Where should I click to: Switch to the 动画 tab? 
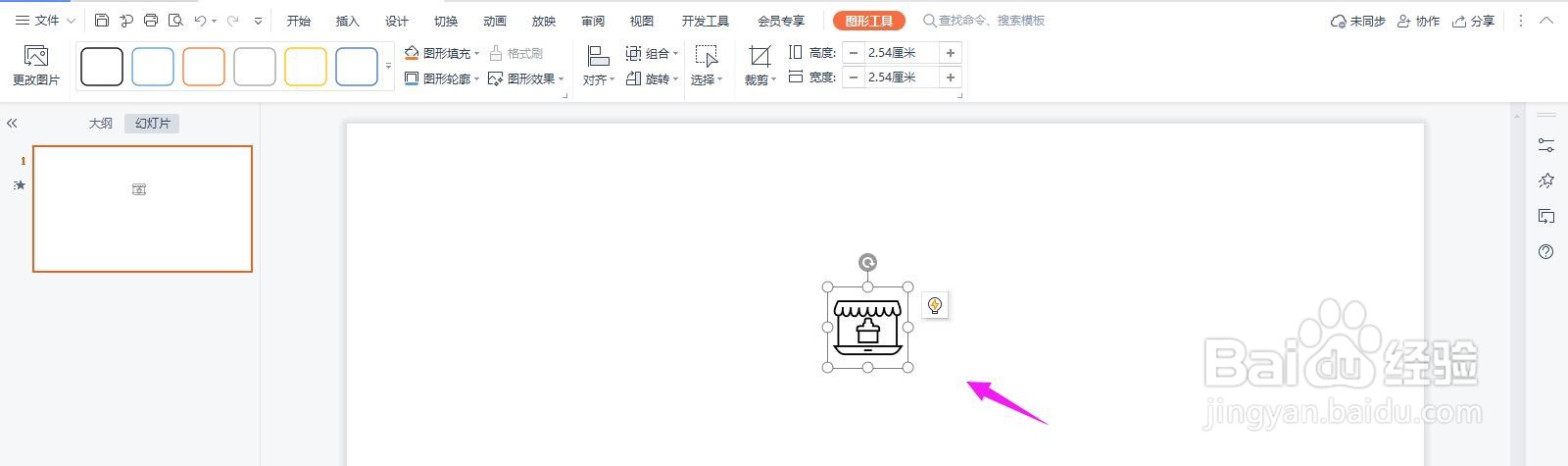495,21
